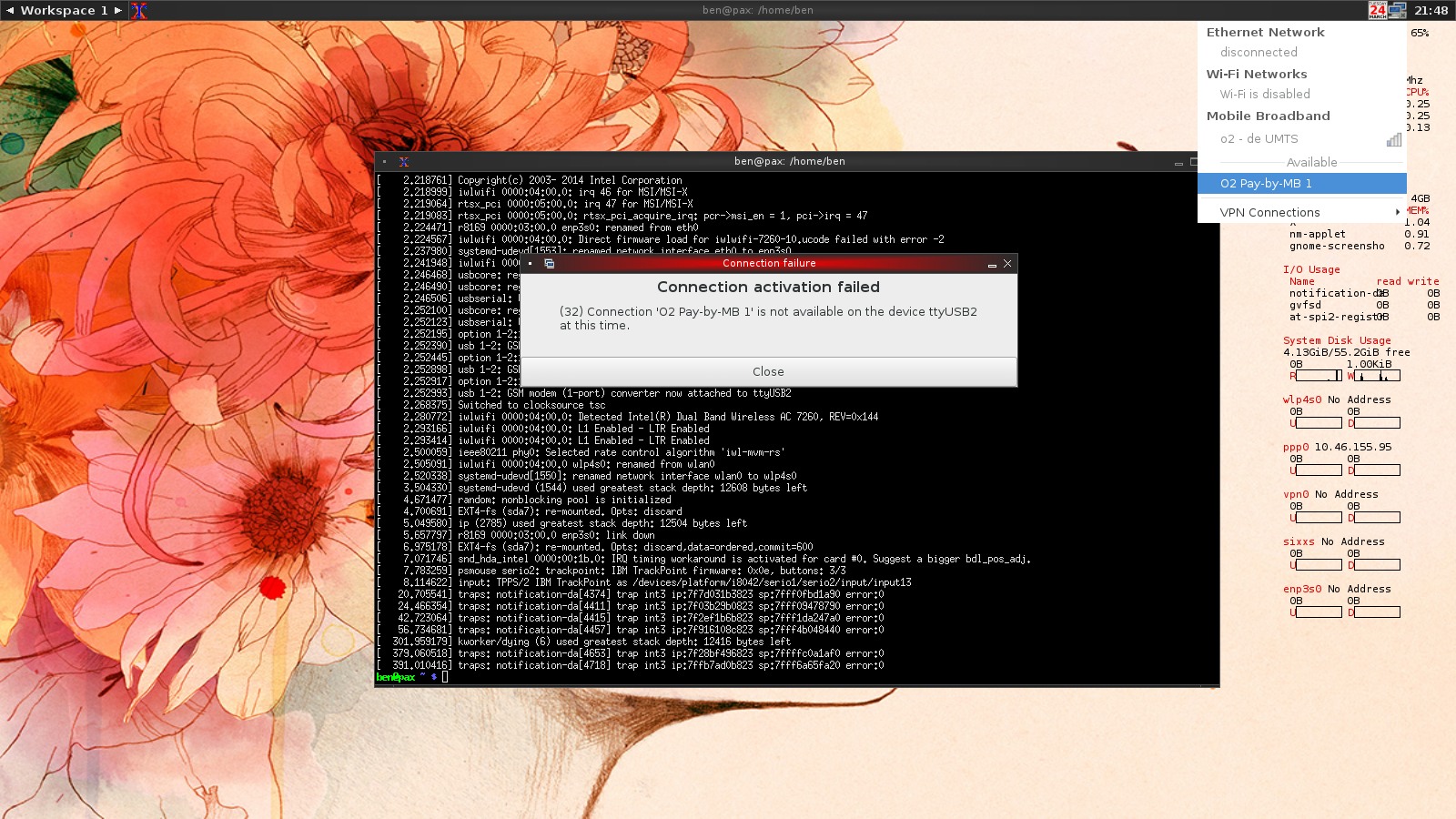The width and height of the screenshot is (1456, 819).
Task: Click the terminal line 'random: nonblocking pool is initialized'
Action: click(524, 500)
